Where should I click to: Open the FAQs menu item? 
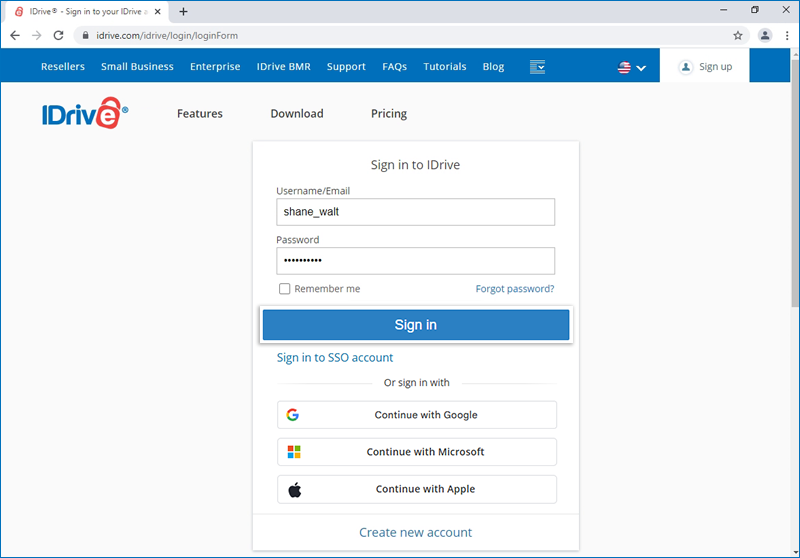click(395, 66)
